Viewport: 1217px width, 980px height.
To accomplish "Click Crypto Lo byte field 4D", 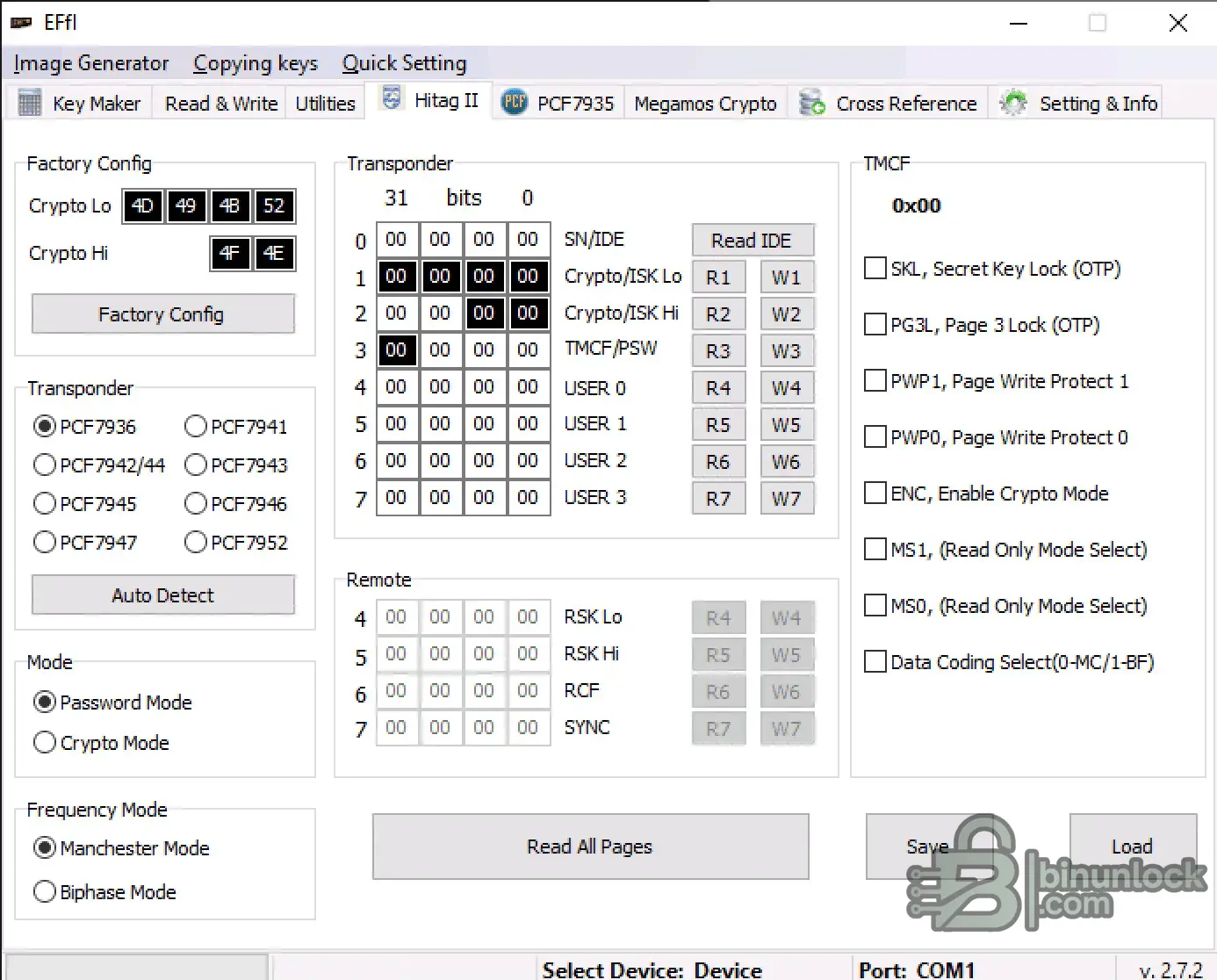I will pyautogui.click(x=143, y=206).
